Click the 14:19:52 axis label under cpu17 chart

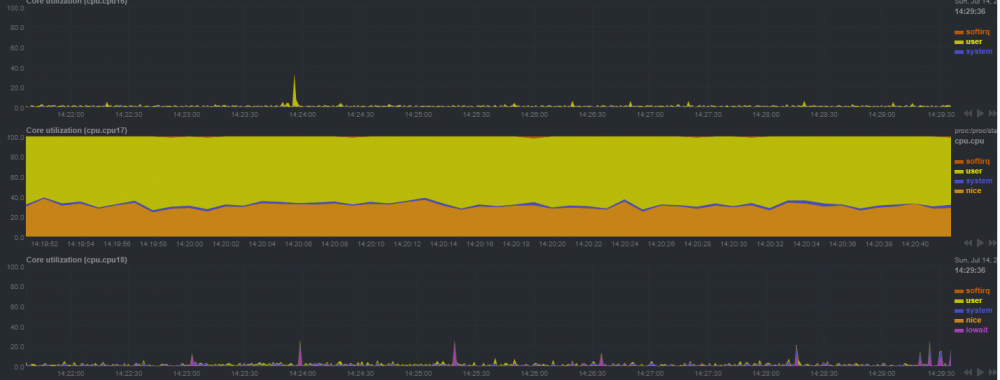pos(45,244)
